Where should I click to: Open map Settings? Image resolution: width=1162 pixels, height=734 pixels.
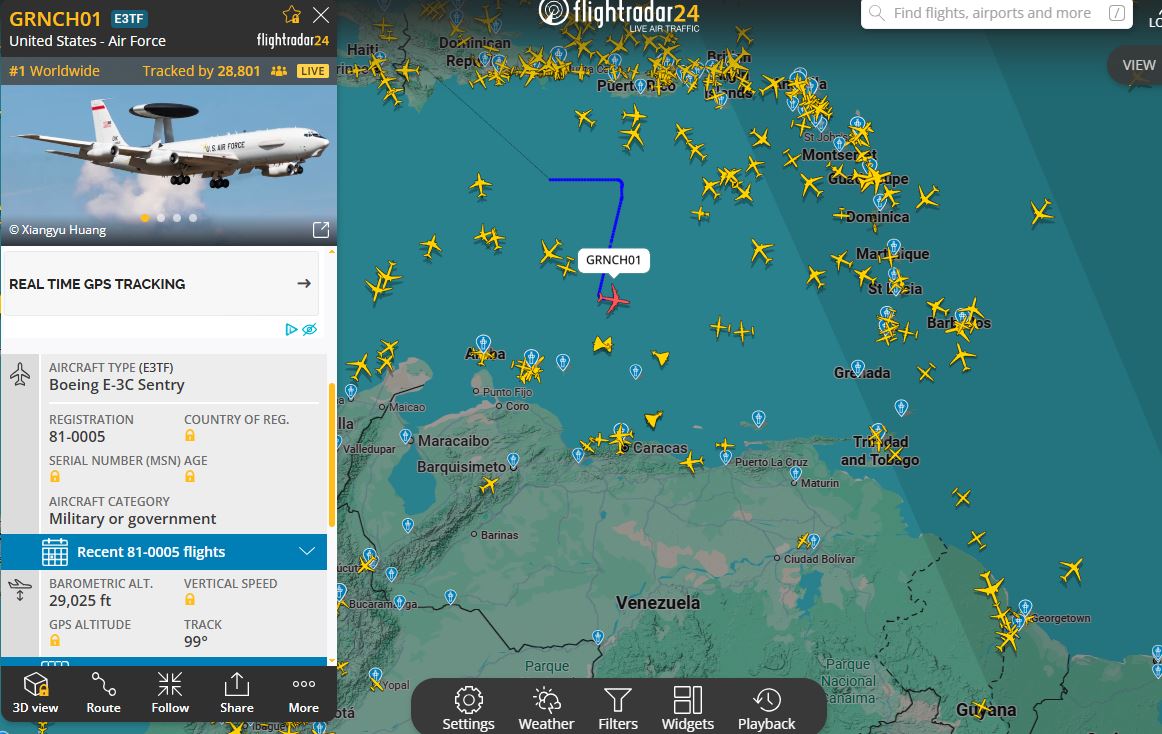point(468,708)
